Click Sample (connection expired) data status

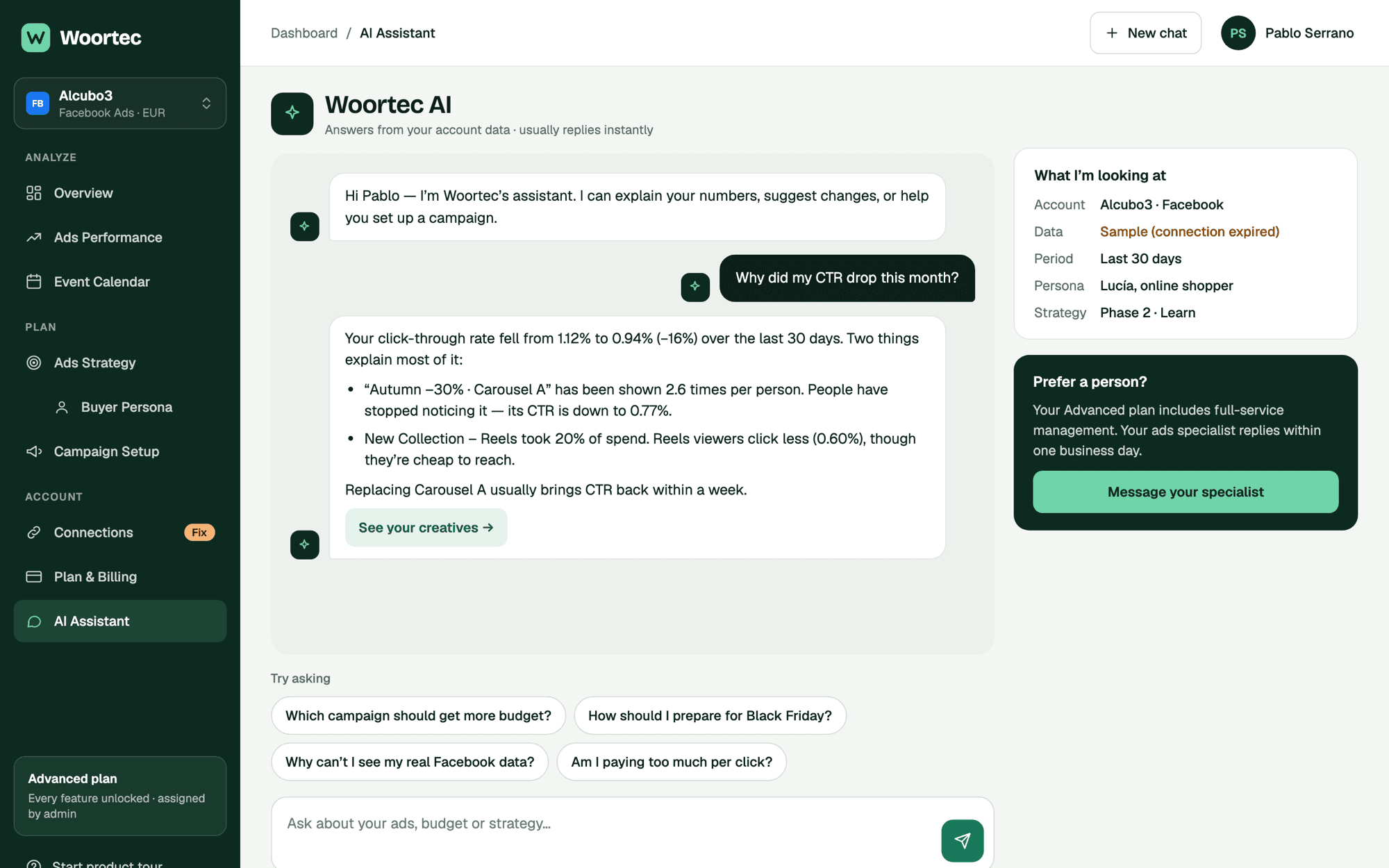point(1190,232)
